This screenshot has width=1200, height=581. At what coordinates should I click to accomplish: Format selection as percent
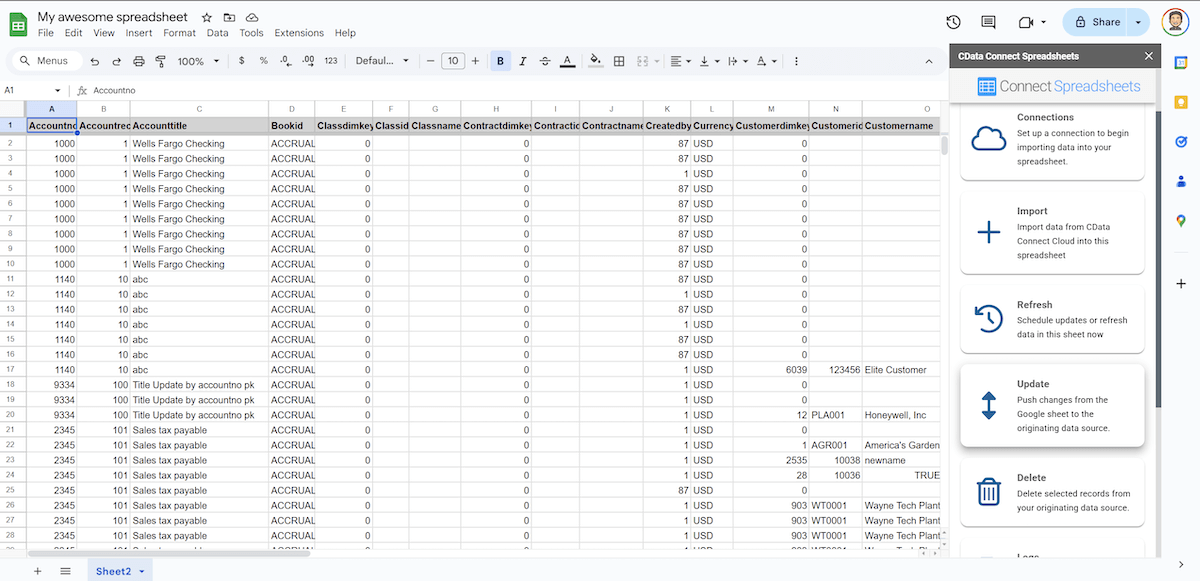tap(264, 60)
